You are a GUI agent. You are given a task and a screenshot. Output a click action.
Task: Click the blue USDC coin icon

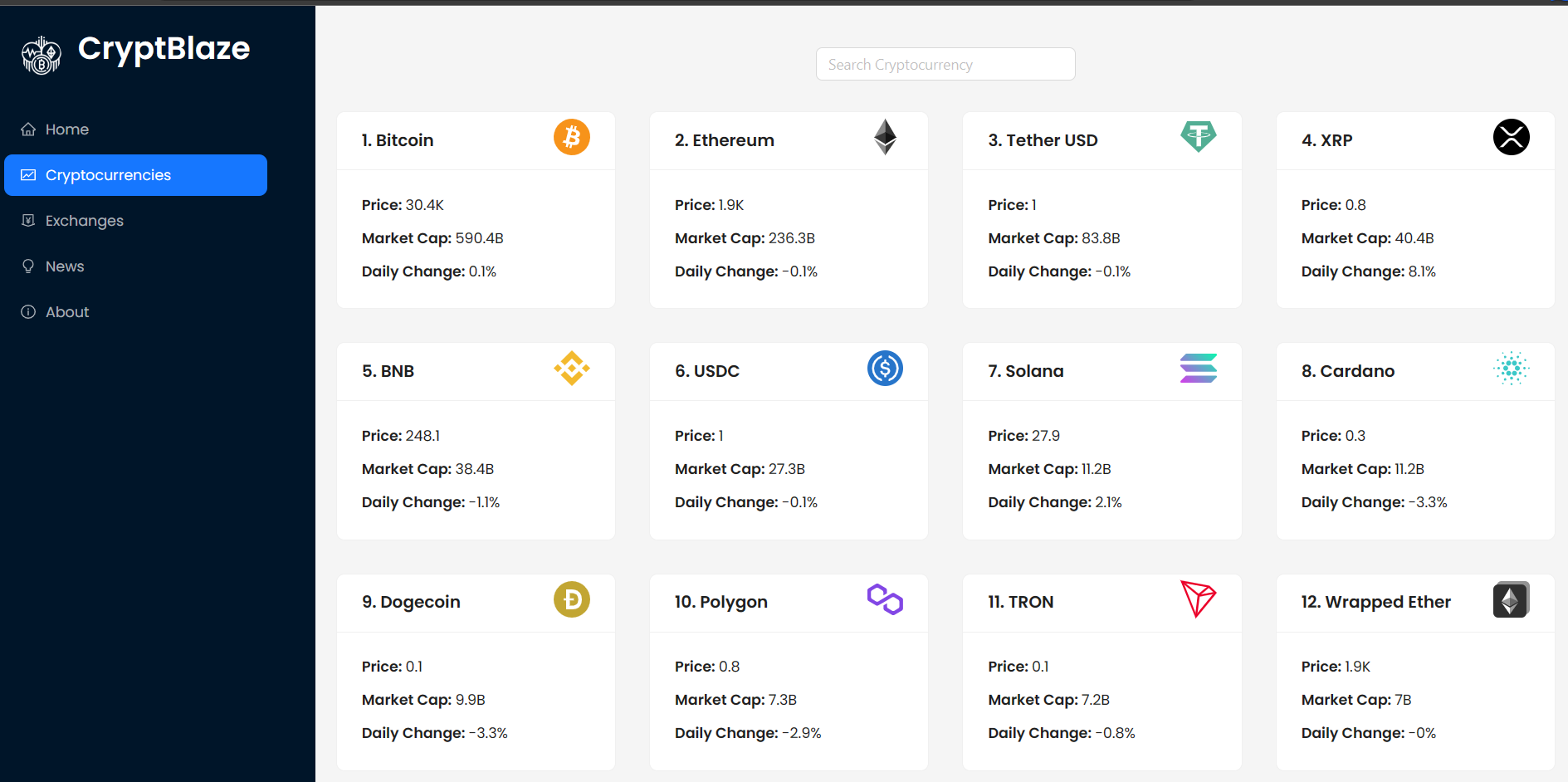coord(885,368)
